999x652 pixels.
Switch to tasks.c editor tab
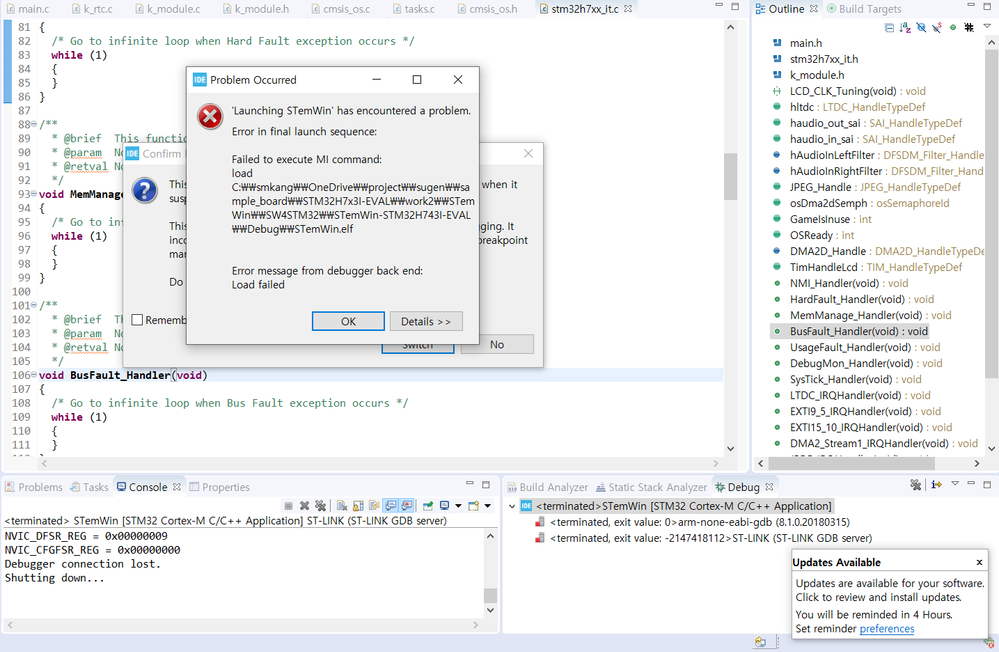tap(413, 9)
